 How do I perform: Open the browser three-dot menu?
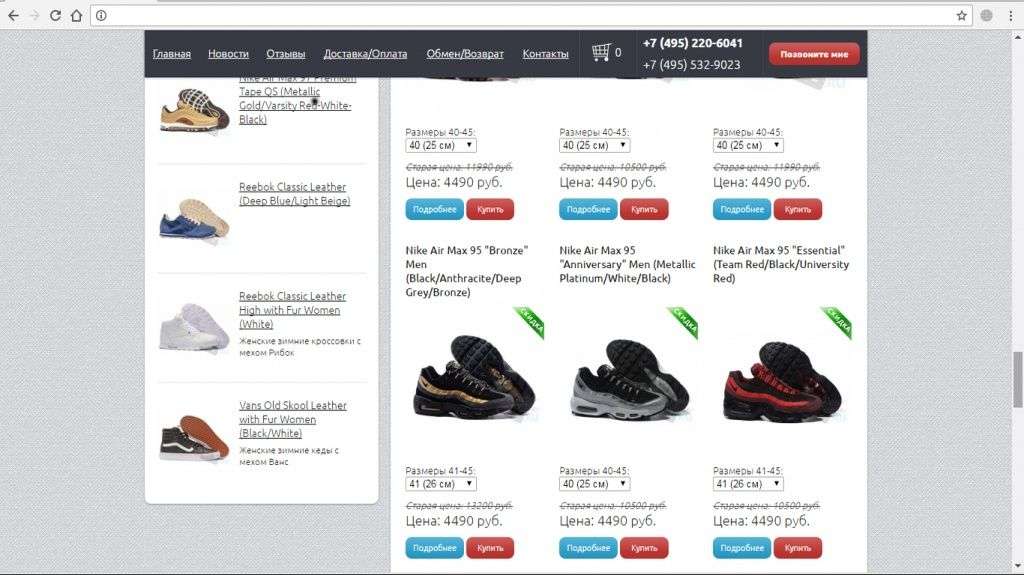tap(1010, 16)
